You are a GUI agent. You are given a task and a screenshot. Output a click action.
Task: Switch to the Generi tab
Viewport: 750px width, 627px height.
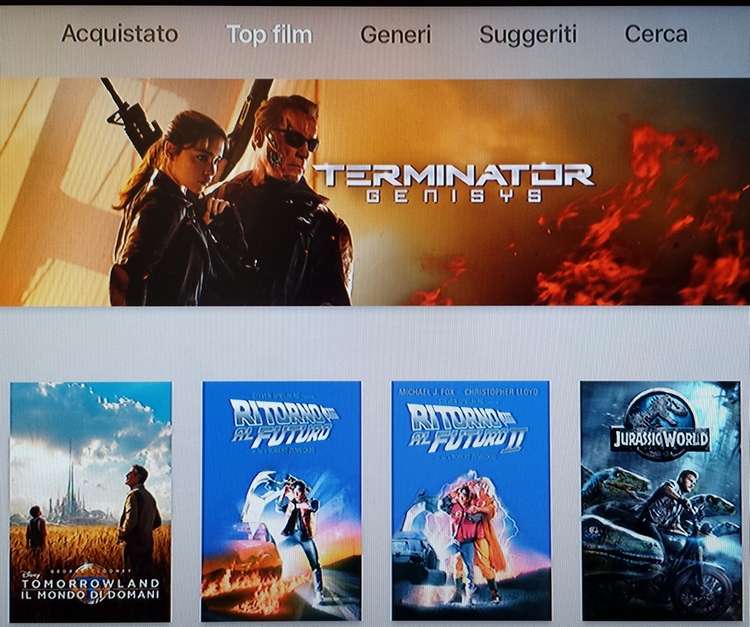pos(396,35)
